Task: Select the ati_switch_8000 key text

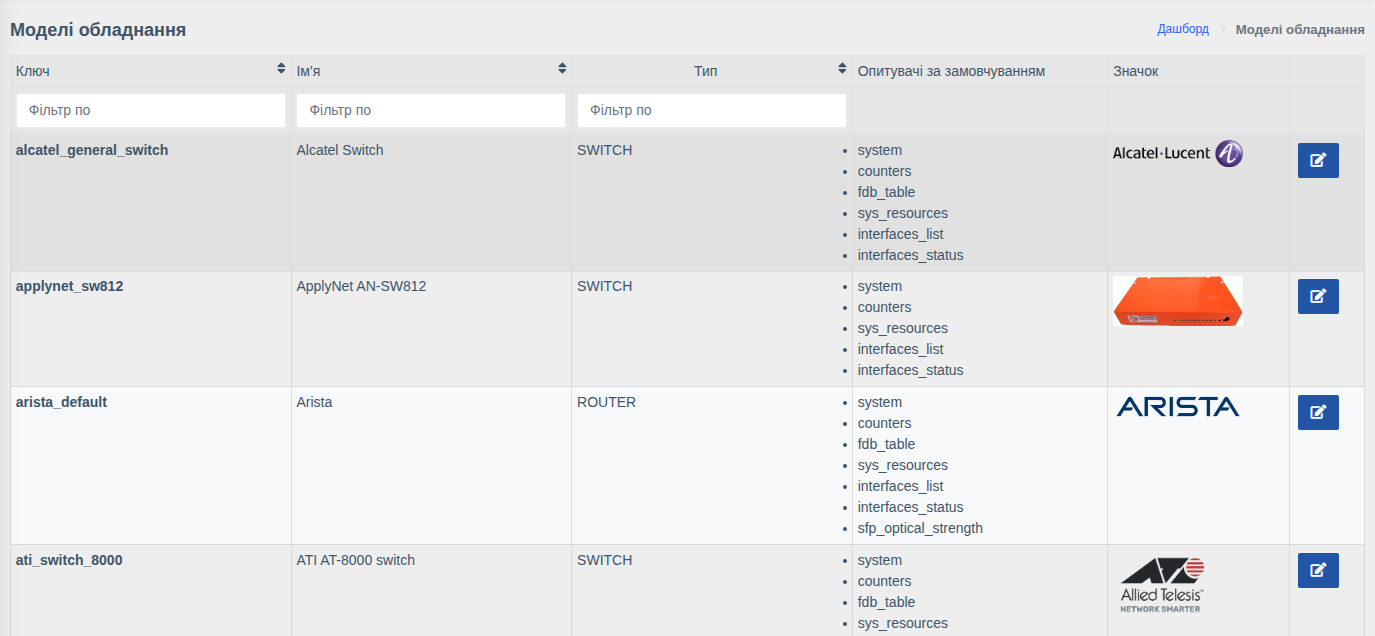Action: (69, 560)
